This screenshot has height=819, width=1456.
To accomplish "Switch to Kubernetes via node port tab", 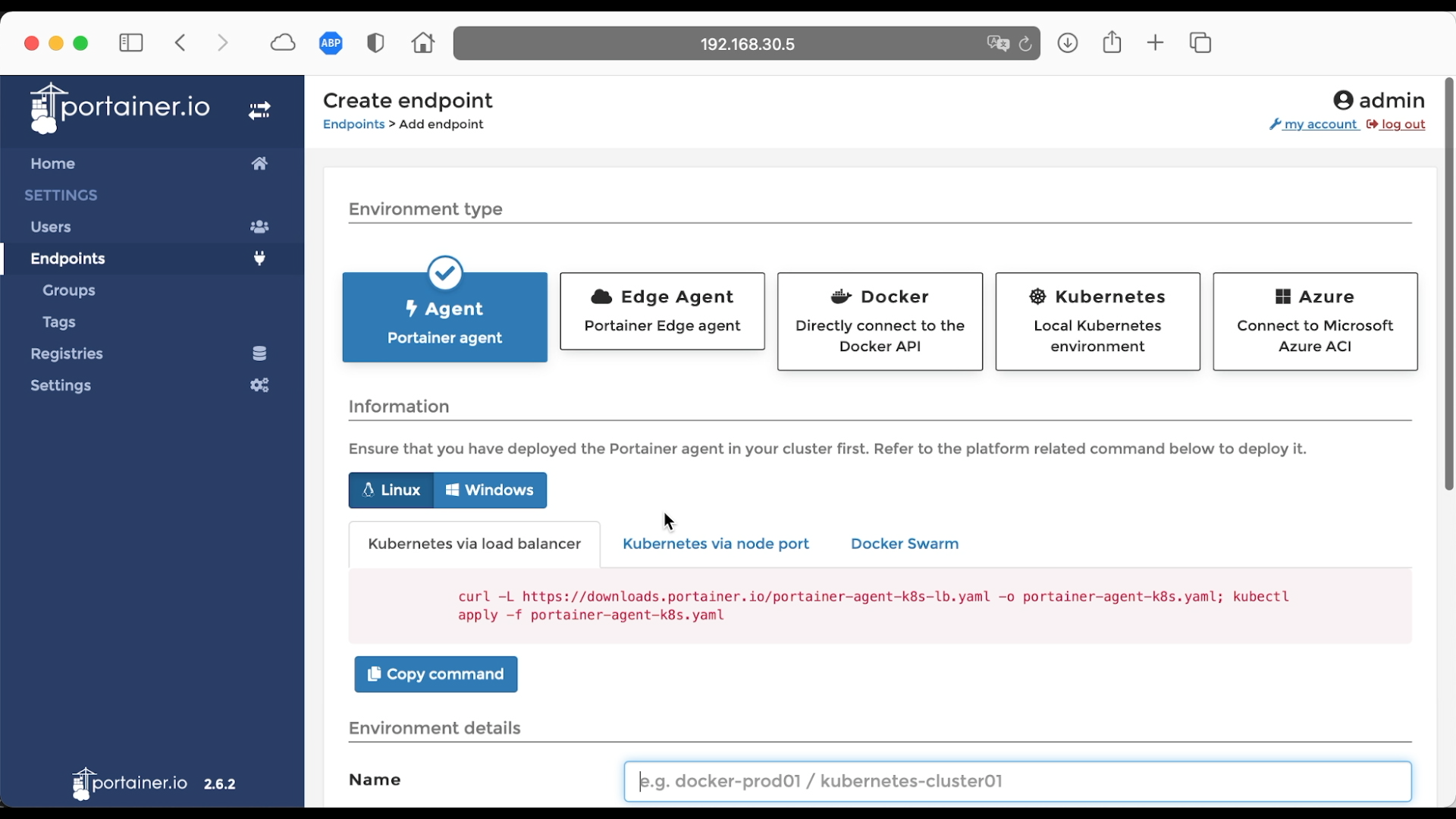I will click(x=715, y=544).
